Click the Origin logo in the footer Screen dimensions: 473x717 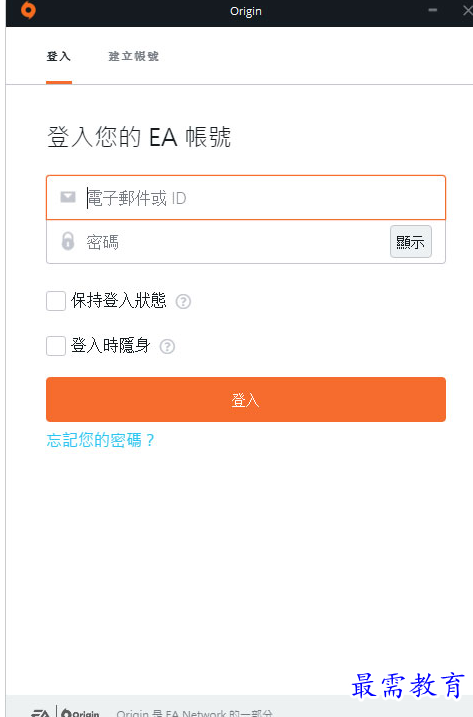[80, 713]
